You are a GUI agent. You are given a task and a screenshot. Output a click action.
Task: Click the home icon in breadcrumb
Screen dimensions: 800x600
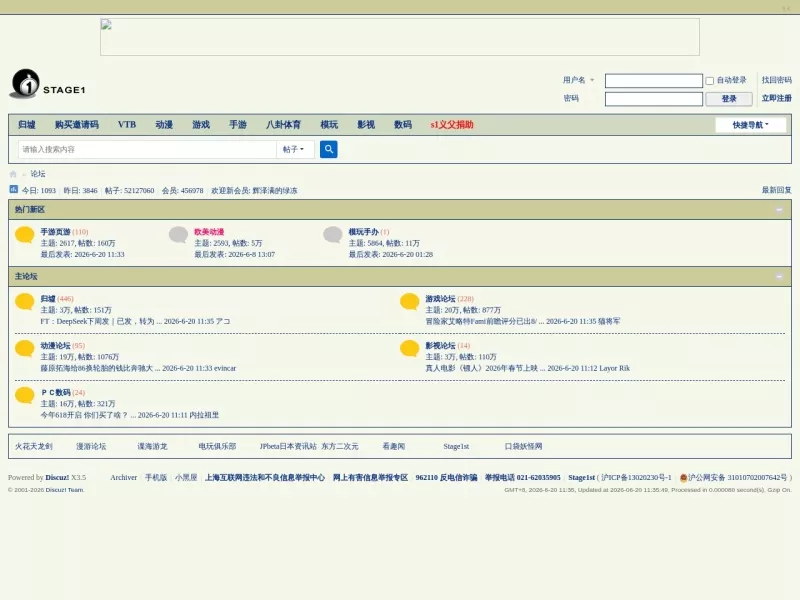tap(13, 174)
